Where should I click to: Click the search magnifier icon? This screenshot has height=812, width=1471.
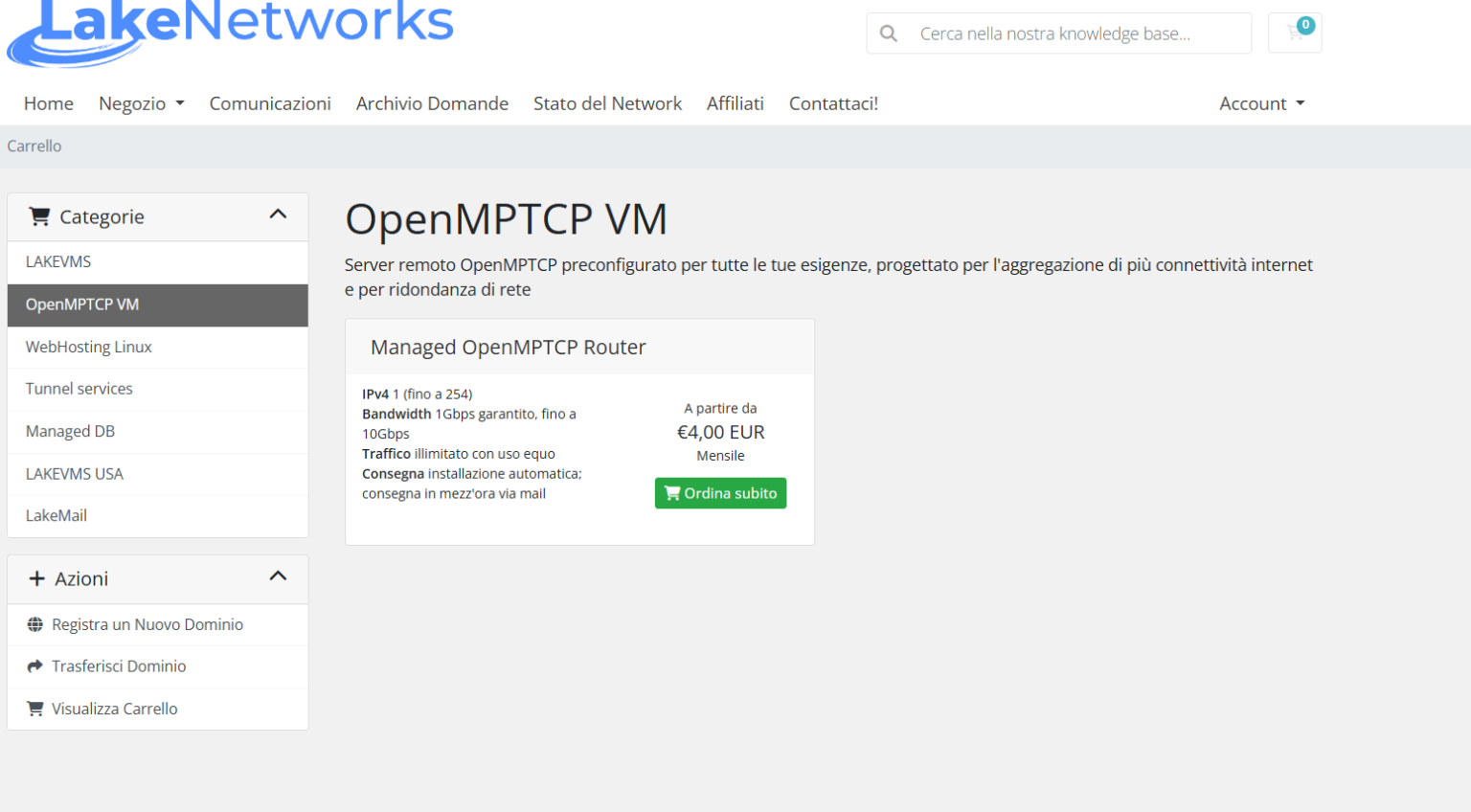tap(889, 34)
